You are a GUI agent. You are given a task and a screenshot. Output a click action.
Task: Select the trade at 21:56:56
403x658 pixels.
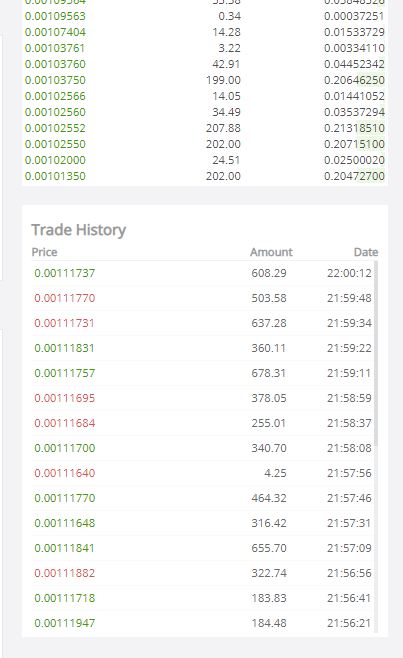(x=203, y=573)
